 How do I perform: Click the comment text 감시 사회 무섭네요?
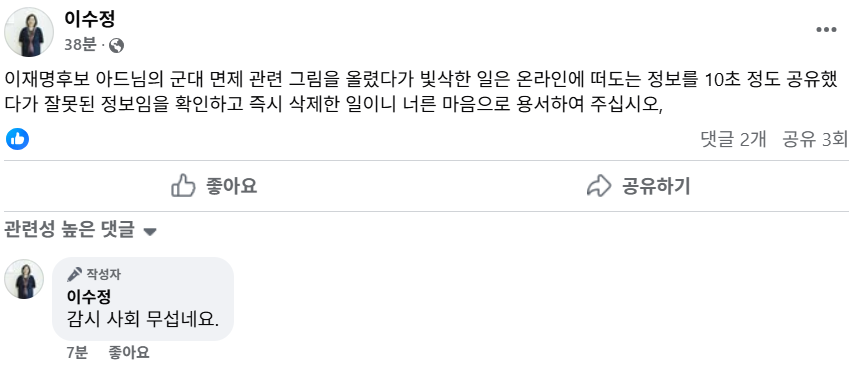[143, 320]
